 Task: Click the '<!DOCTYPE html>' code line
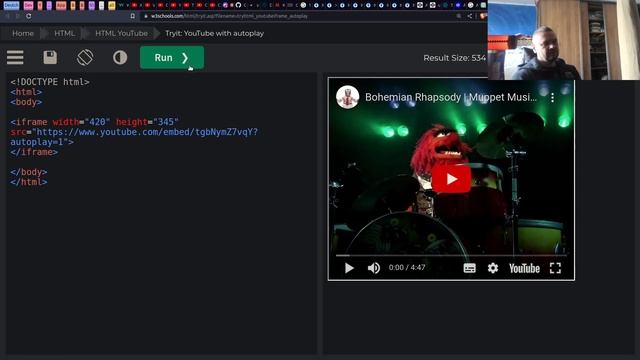point(50,82)
